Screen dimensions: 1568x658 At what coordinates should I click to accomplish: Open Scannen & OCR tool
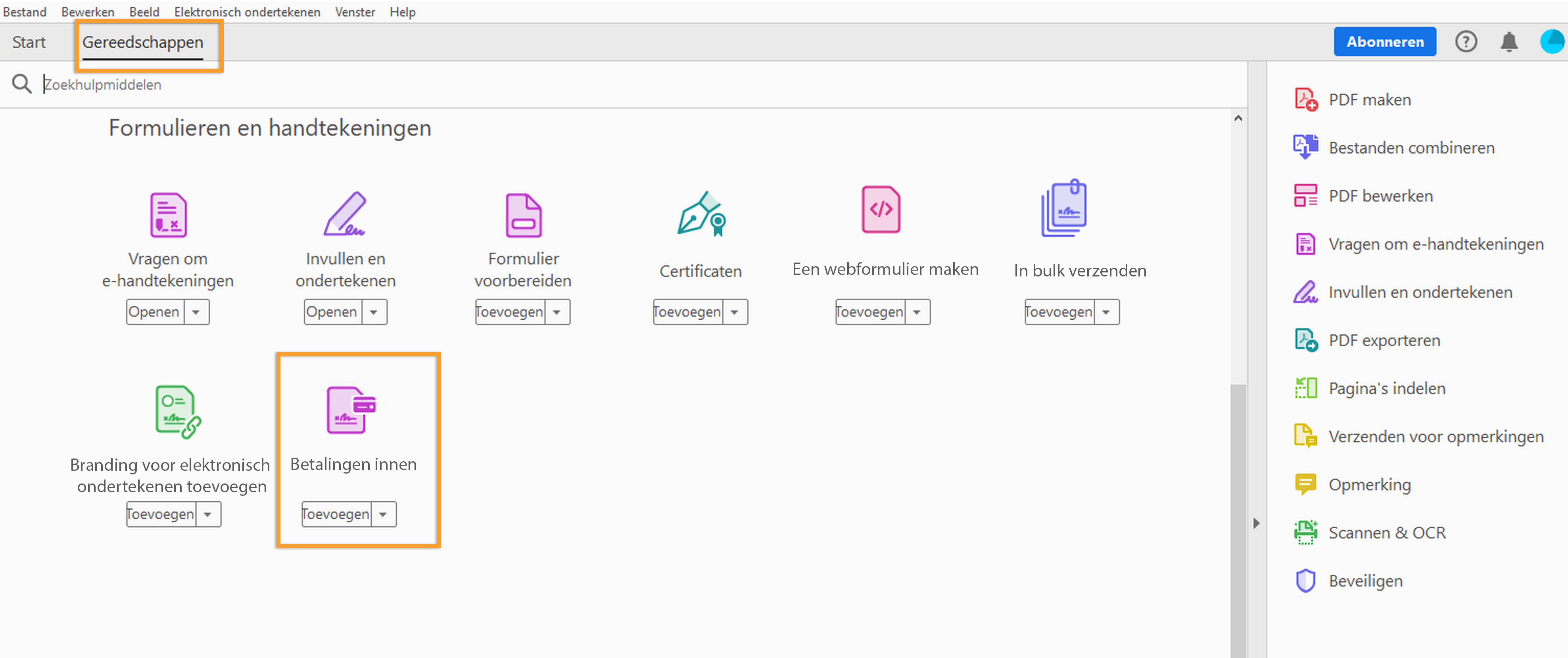pos(1386,533)
